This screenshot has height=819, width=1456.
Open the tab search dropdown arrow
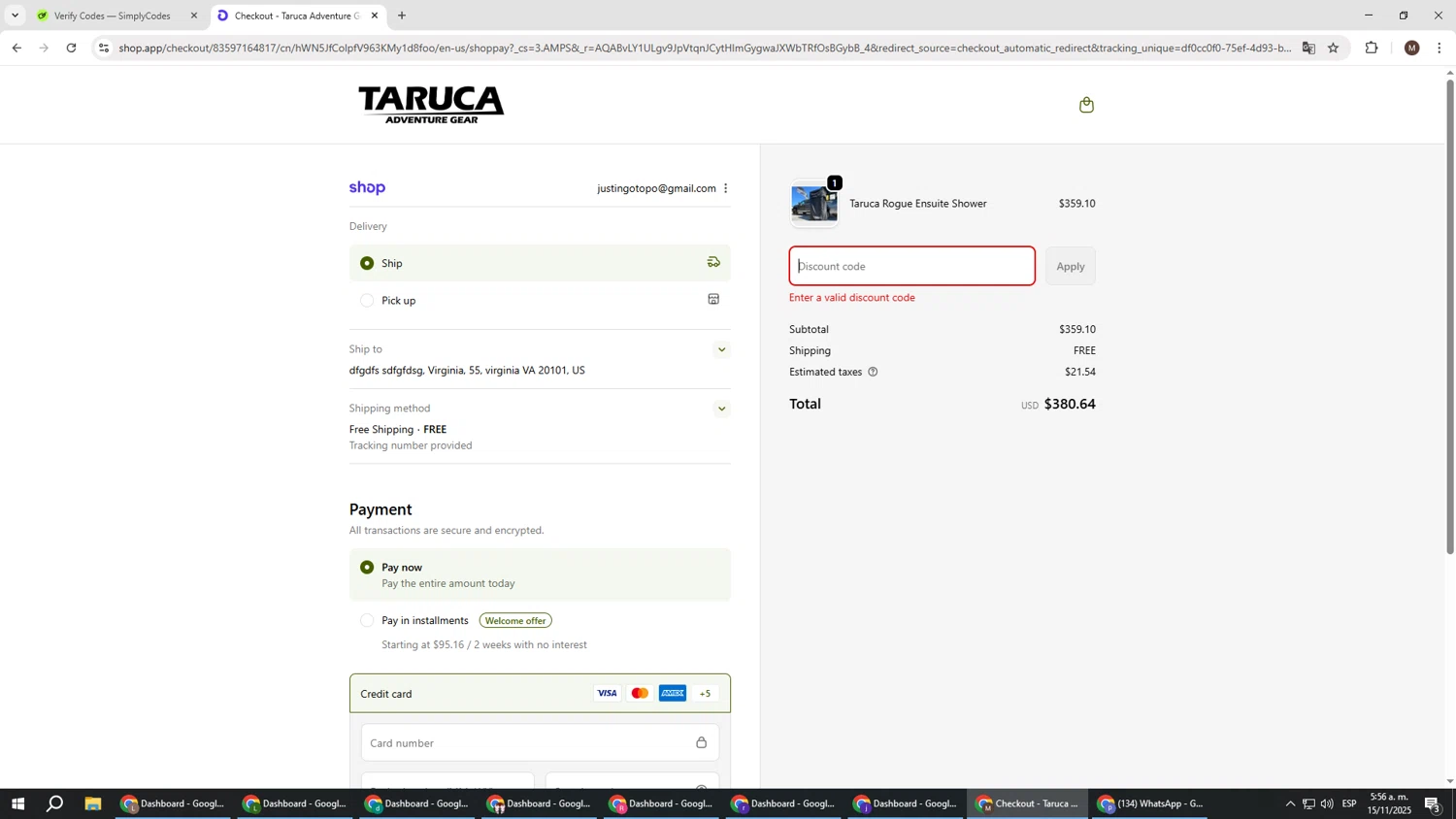click(x=15, y=16)
